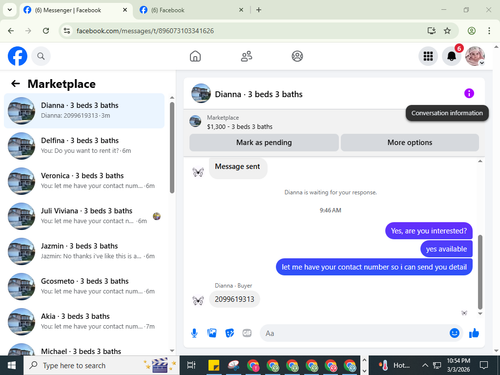The width and height of the screenshot is (500, 375).
Task: Go back with browser back arrow
Action: (x=11, y=31)
